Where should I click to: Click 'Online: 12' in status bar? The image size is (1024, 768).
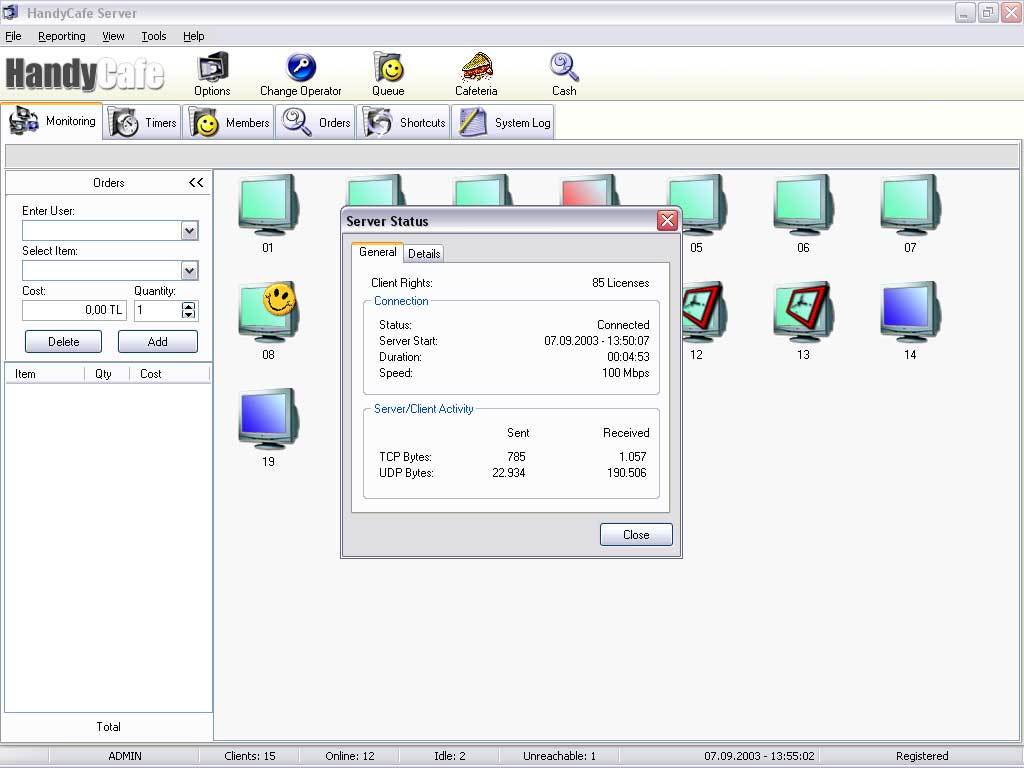point(350,756)
